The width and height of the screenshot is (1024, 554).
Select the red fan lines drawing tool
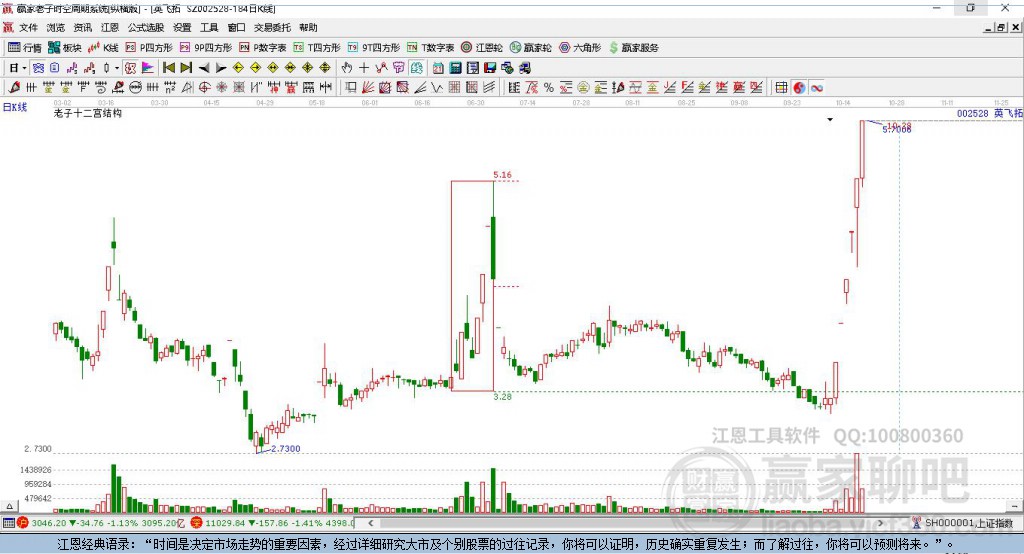point(368,88)
